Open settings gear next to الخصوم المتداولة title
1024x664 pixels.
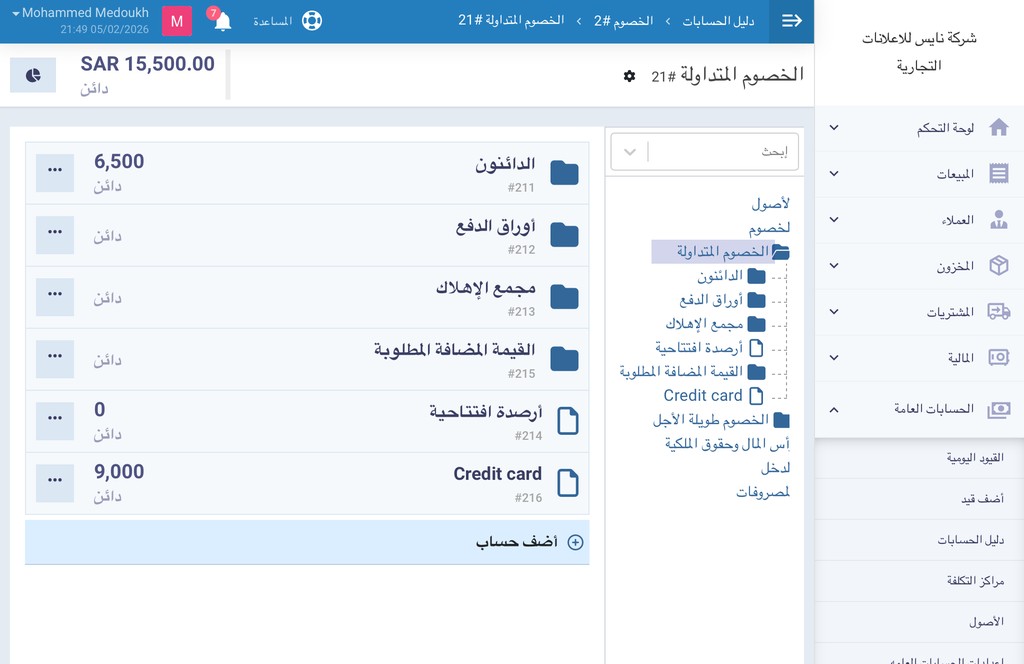[x=629, y=76]
